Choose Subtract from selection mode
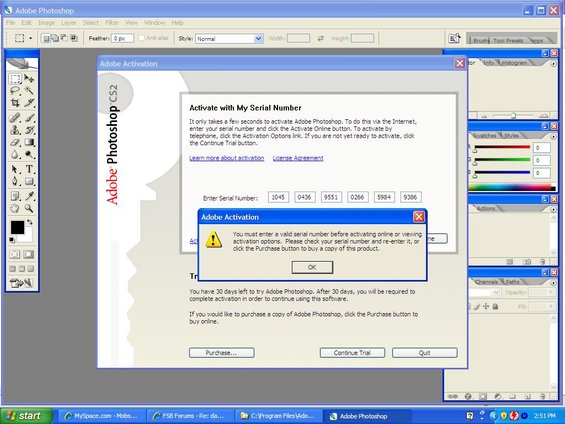Viewport: 565px width, 424px height. point(64,38)
